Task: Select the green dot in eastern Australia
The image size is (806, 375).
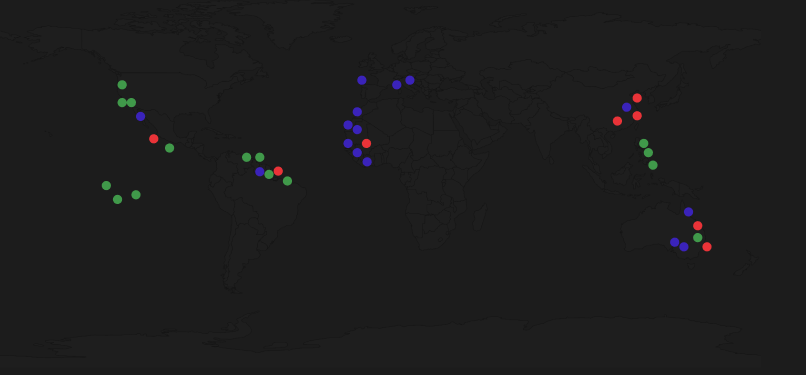Action: (698, 237)
